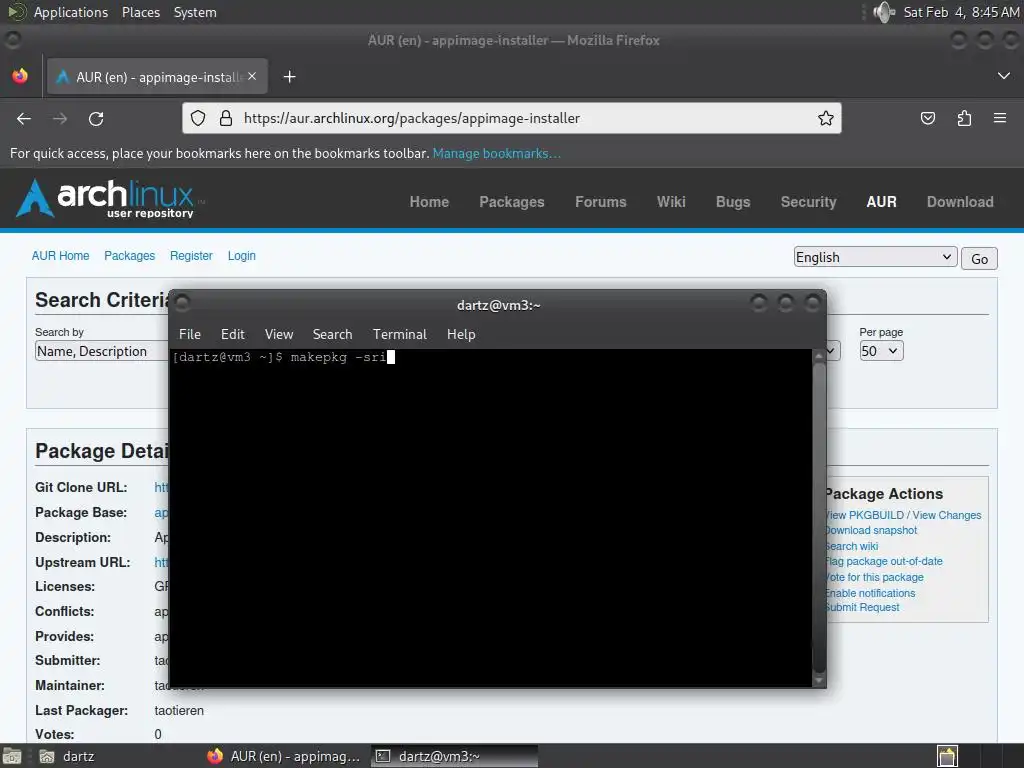Click the Packages link beside AUR Home

coord(129,256)
